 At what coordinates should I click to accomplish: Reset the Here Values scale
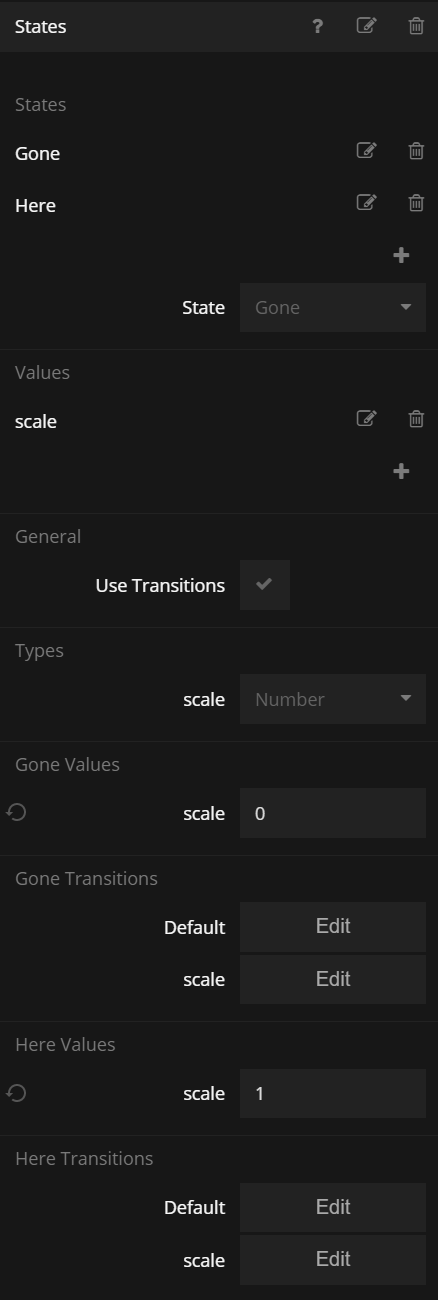(x=16, y=1093)
